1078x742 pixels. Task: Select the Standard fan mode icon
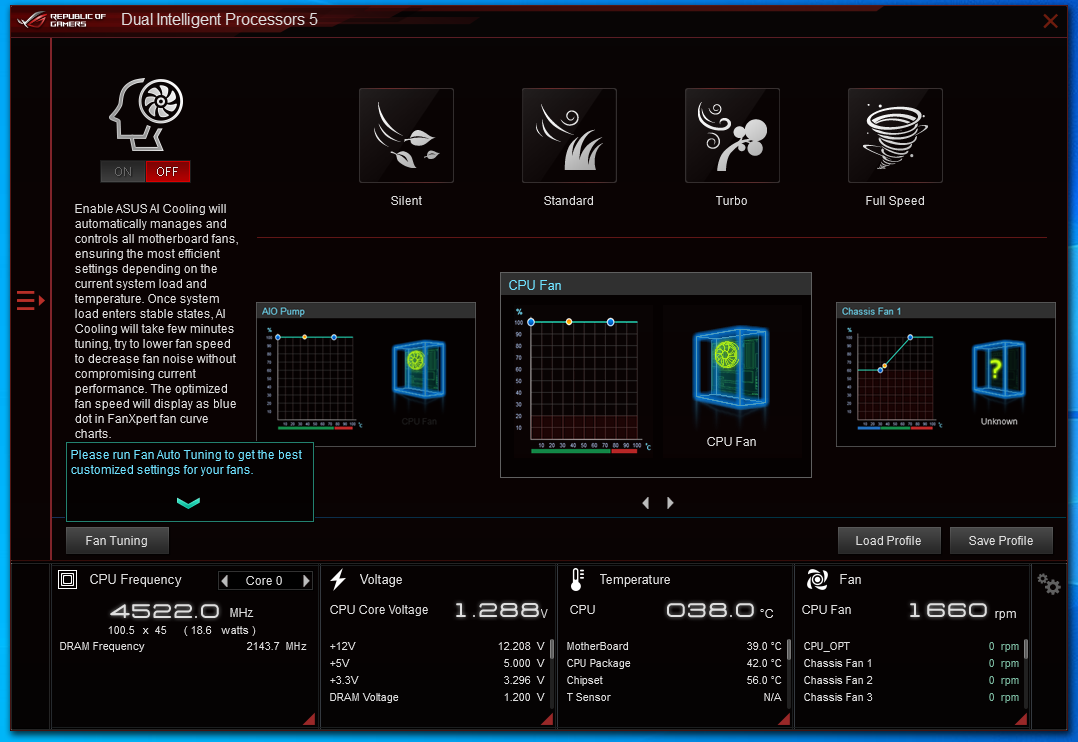[569, 135]
